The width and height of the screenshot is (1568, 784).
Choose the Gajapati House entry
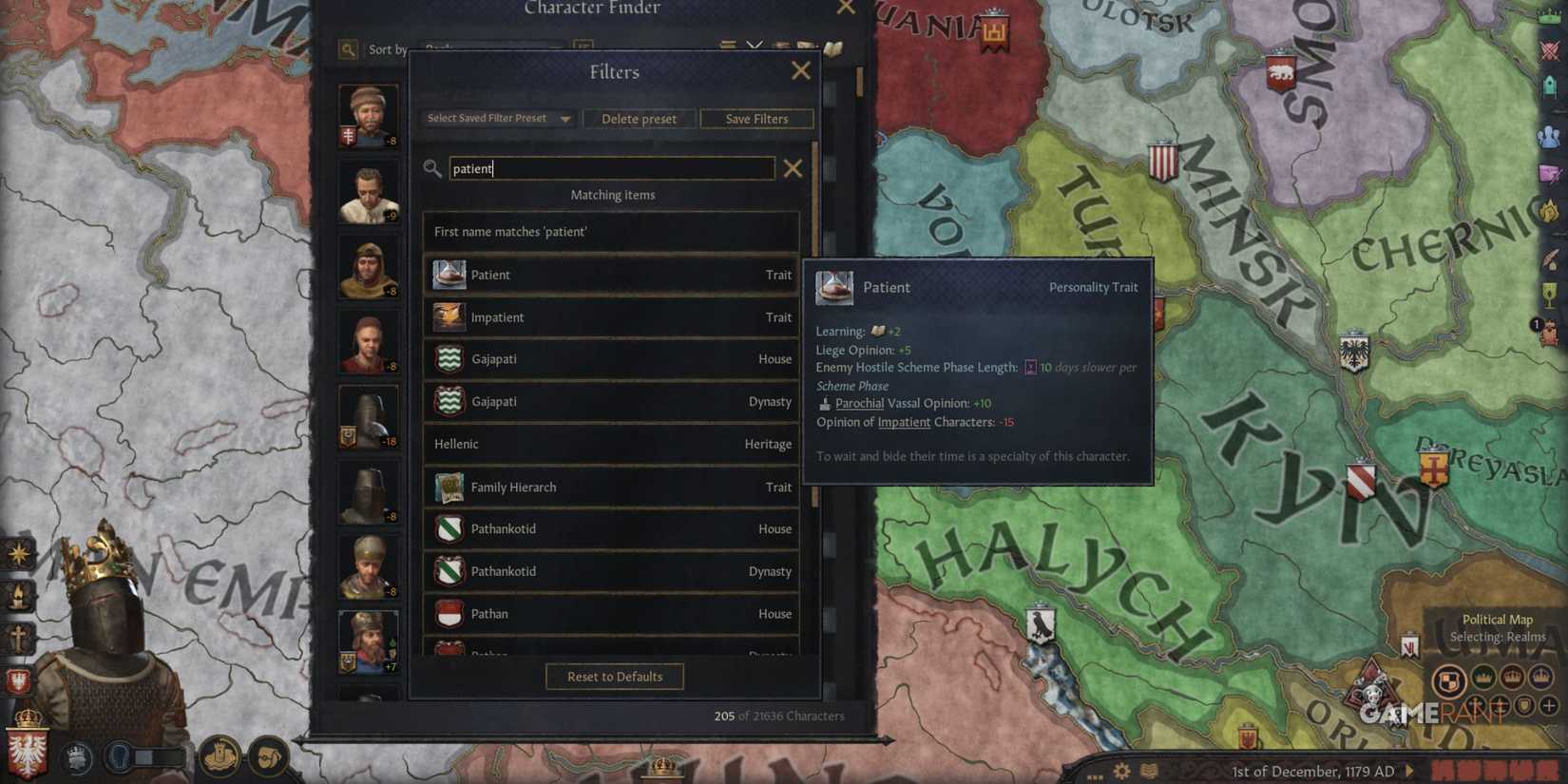tap(611, 359)
